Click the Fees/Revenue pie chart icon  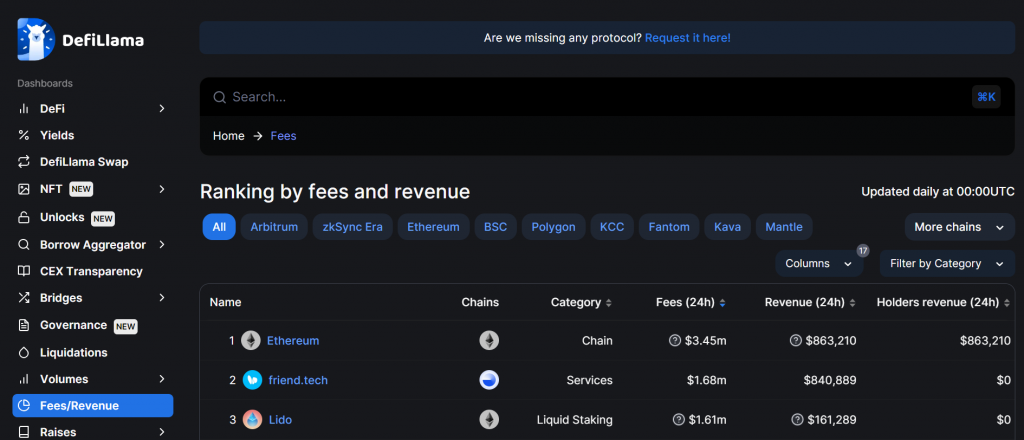coord(24,405)
